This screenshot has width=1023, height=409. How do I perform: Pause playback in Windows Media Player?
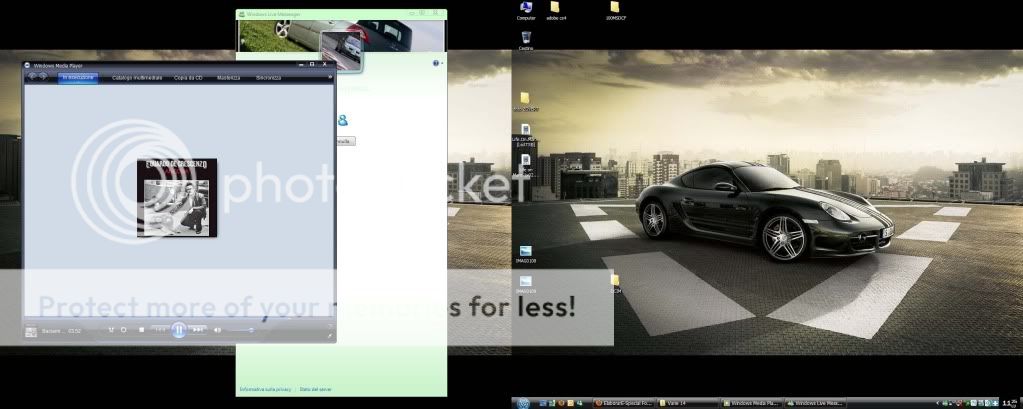179,330
